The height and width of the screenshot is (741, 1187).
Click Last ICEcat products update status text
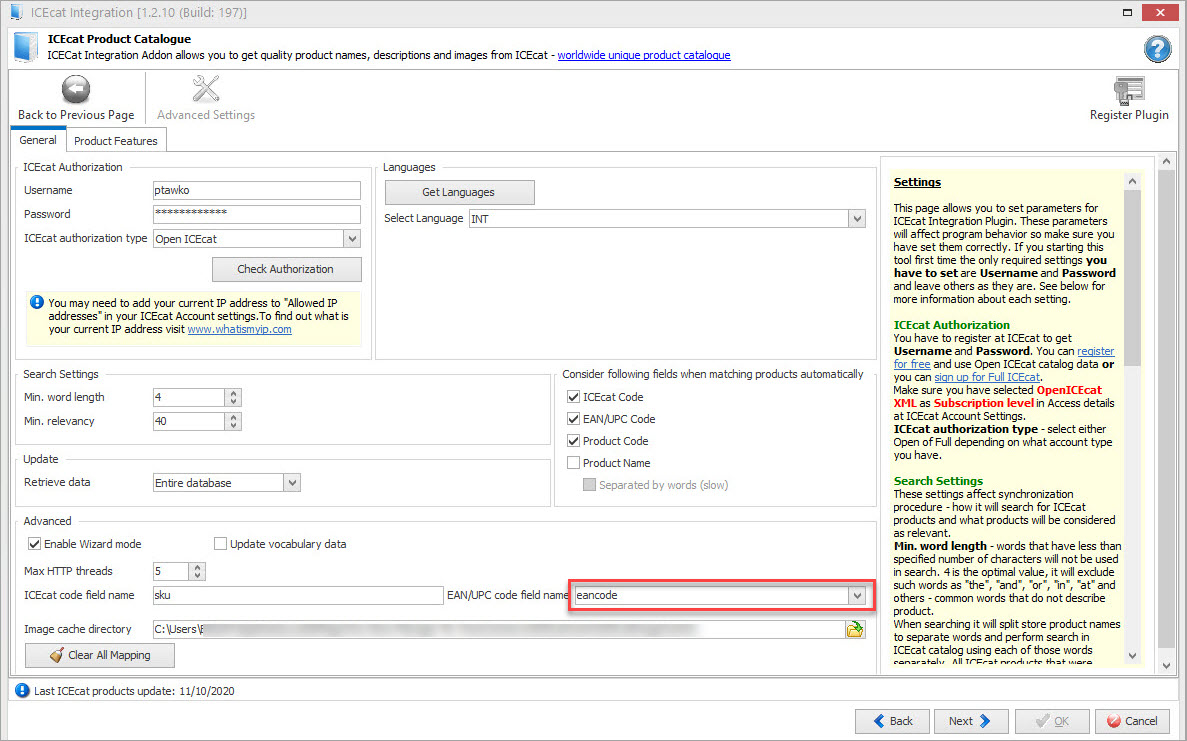click(134, 691)
